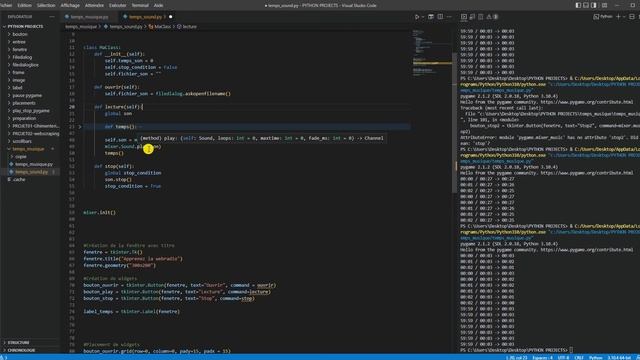Collapse PYTHON PROJECTS root folder
The height and width of the screenshot is (360, 640).
(x=24, y=26)
